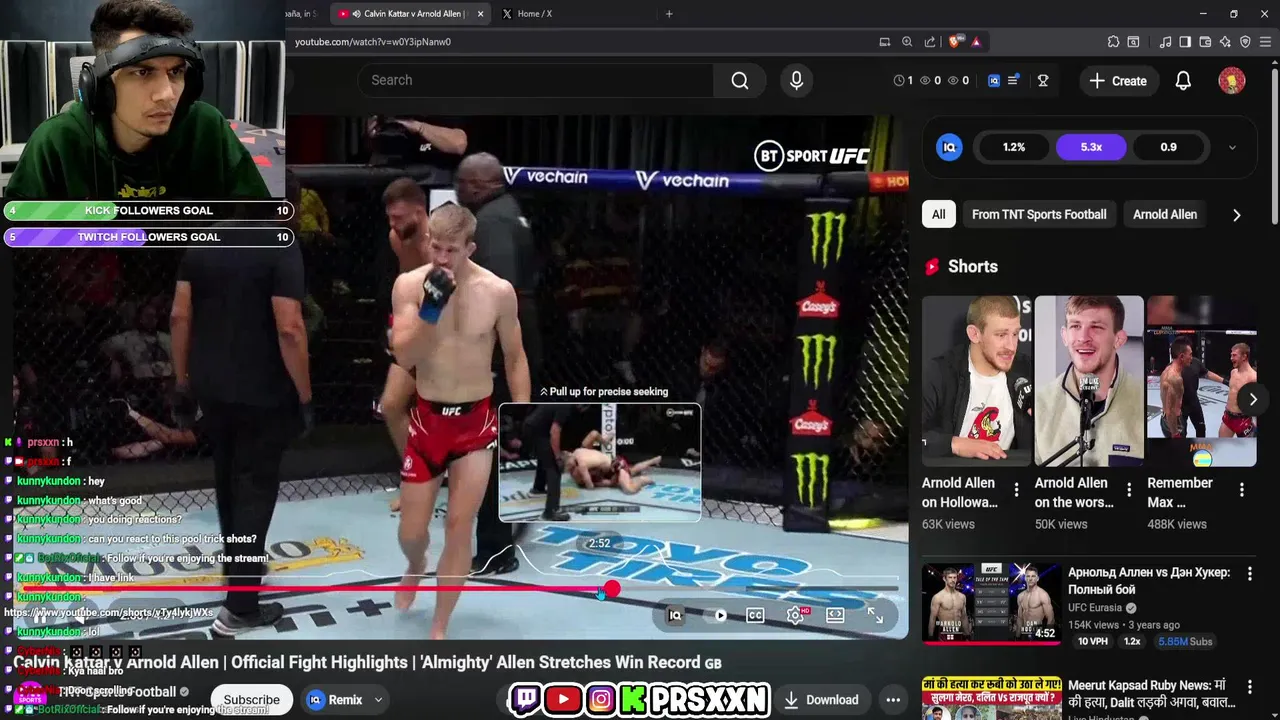Click the YouTube search input field

point(536,80)
